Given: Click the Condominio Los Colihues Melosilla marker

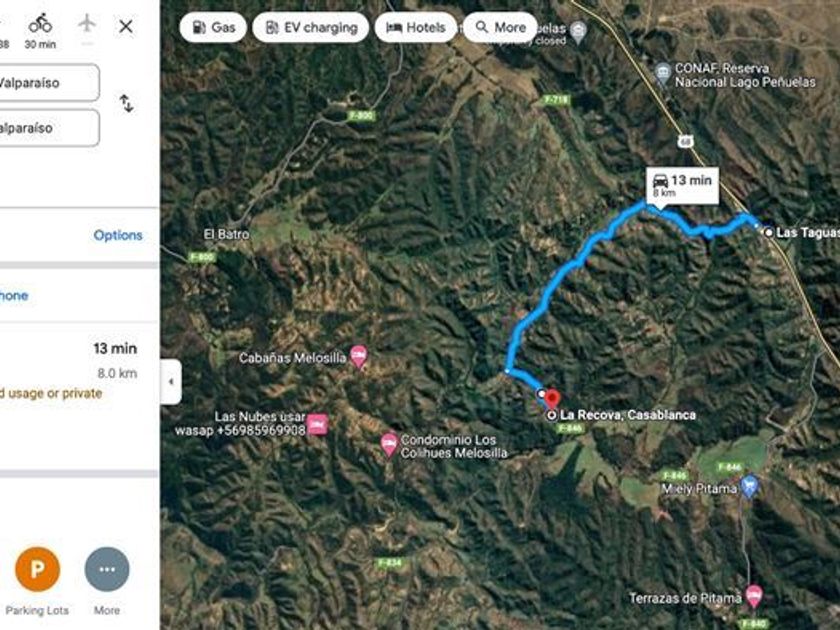Looking at the screenshot, I should [389, 445].
